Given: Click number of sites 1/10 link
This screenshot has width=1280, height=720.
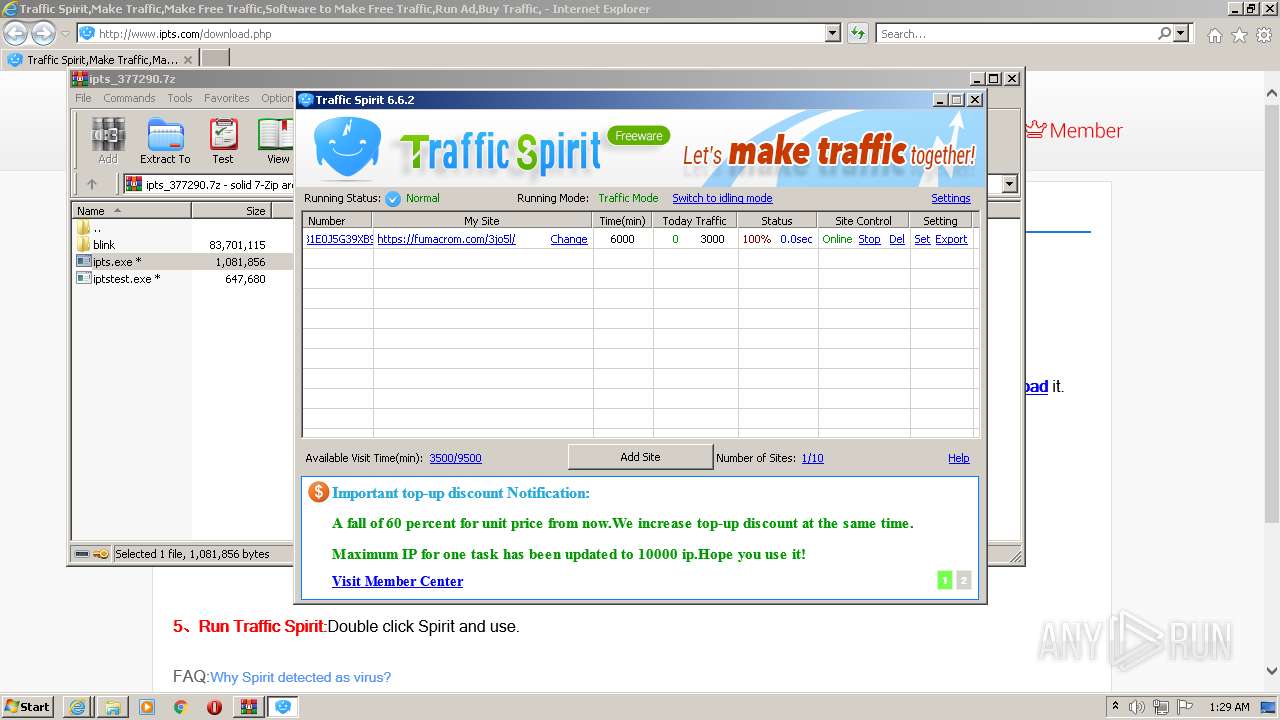Looking at the screenshot, I should click(813, 459).
